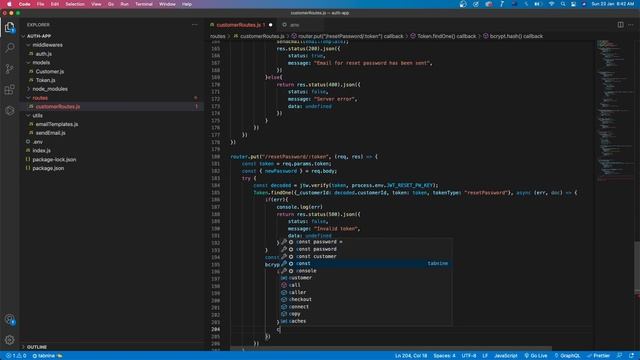
Task: Change the UTF-8 file encoding
Action: [x=469, y=356]
